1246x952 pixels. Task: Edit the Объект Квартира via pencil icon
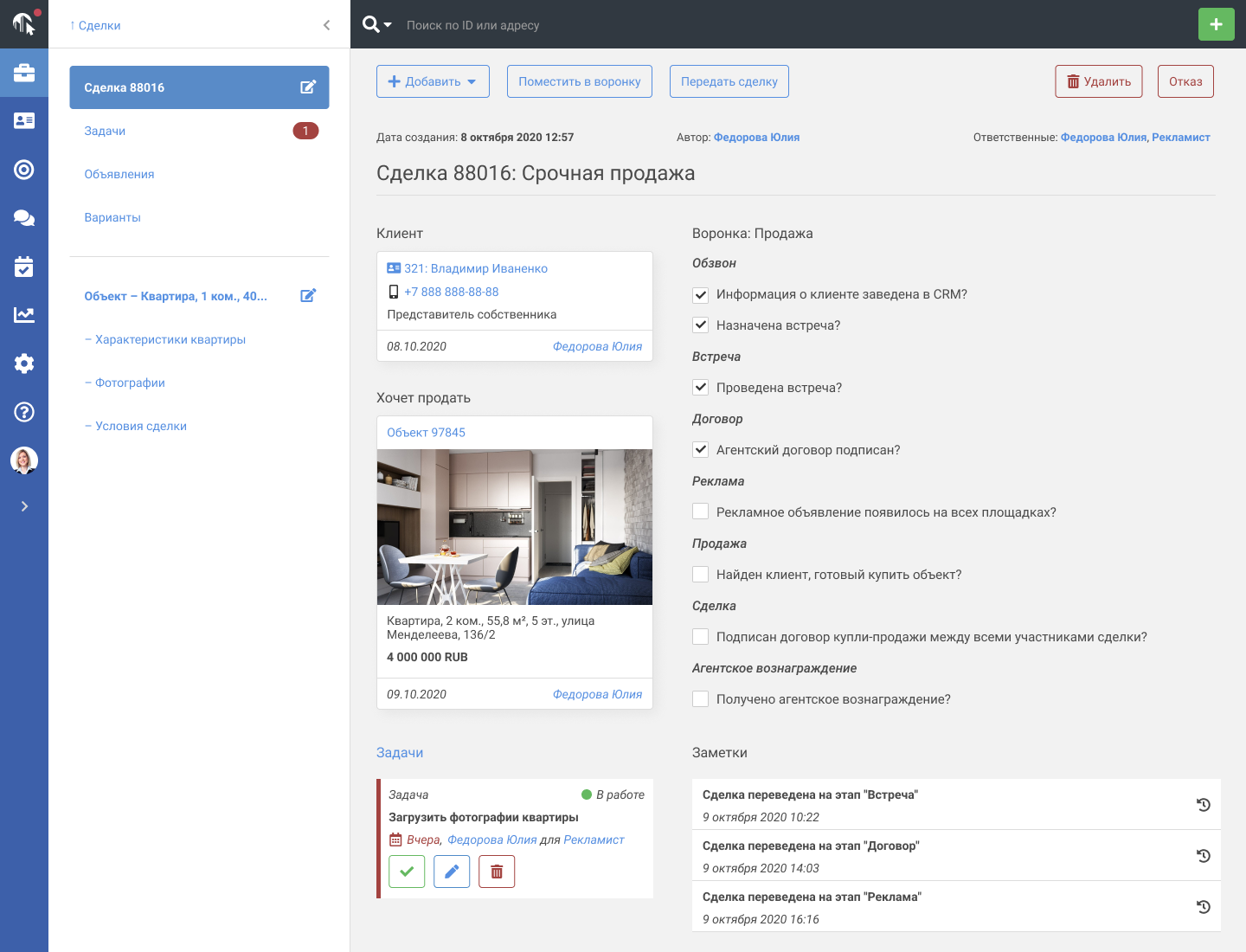click(x=308, y=296)
